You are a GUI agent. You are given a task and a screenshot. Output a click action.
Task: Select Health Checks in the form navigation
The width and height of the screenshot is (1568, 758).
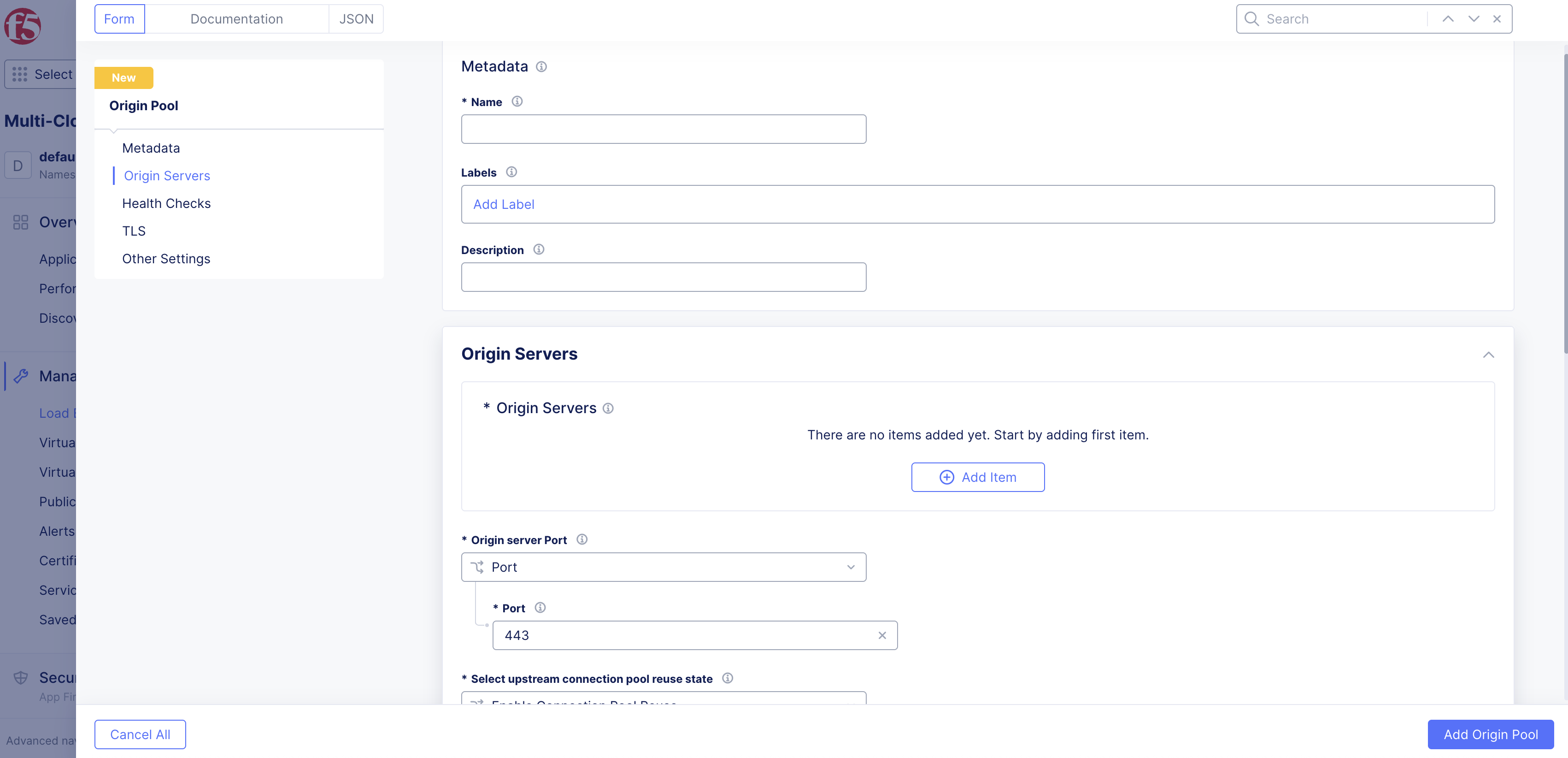click(x=166, y=203)
